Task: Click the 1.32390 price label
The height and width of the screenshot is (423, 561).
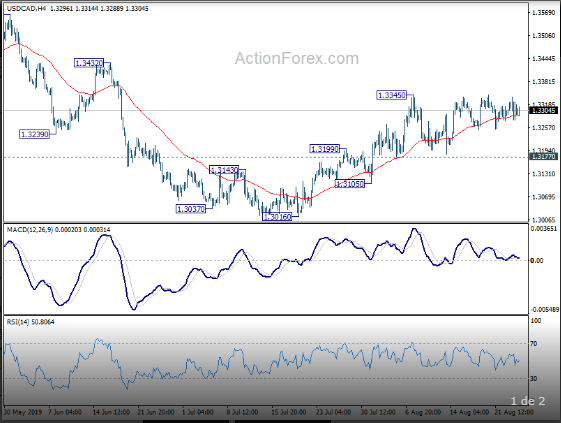Action: pyautogui.click(x=34, y=134)
